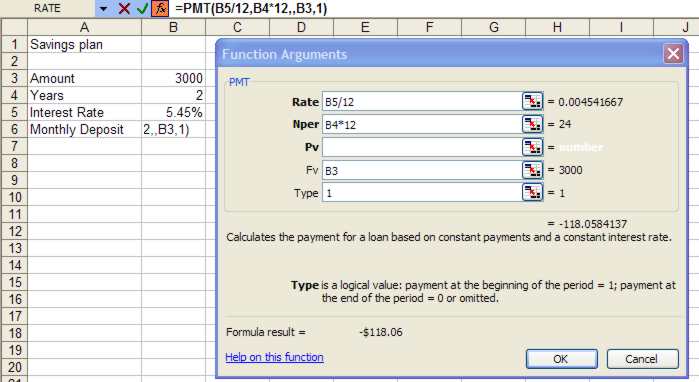The height and width of the screenshot is (382, 699).
Task: Click OK in Function Arguments dialog
Action: coord(561,359)
